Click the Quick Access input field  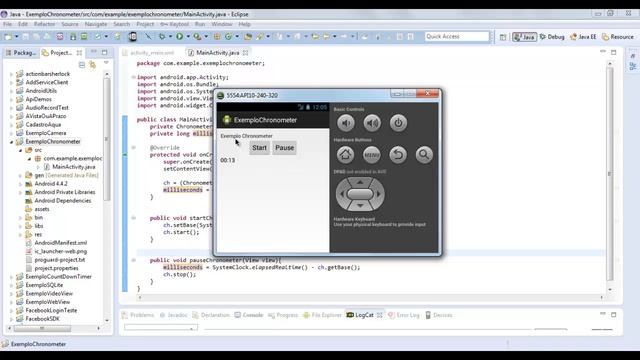pos(457,37)
